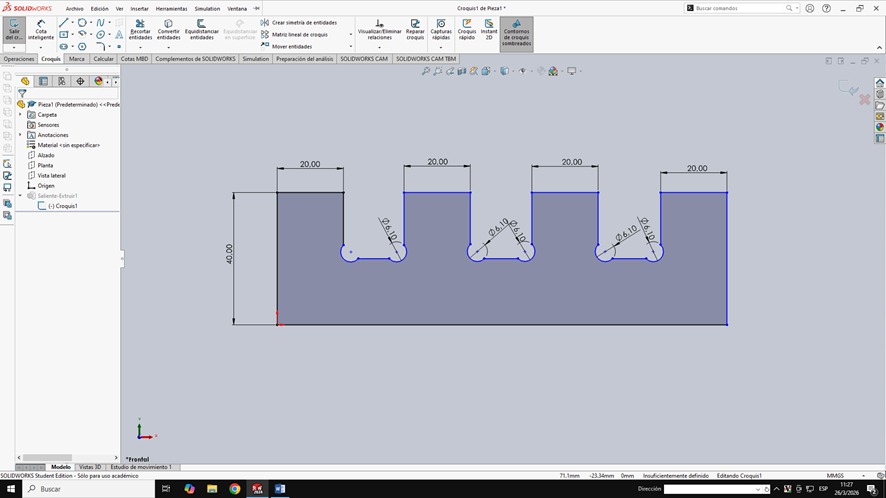Expand the Anotaciones tree node
The height and width of the screenshot is (498, 886).
[x=20, y=135]
